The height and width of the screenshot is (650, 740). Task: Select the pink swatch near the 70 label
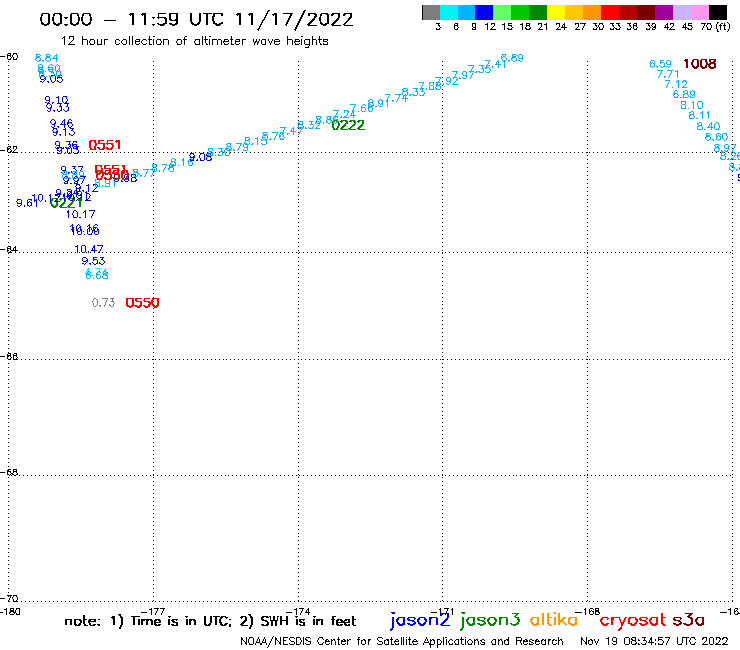699,12
